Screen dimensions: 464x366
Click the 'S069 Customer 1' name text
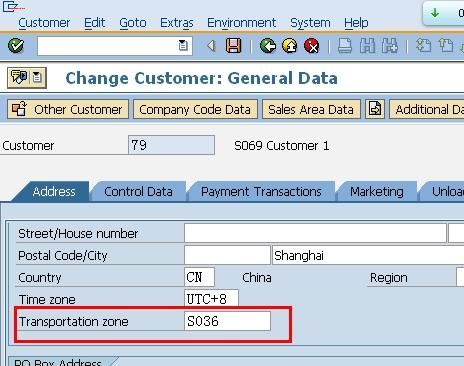(x=282, y=145)
